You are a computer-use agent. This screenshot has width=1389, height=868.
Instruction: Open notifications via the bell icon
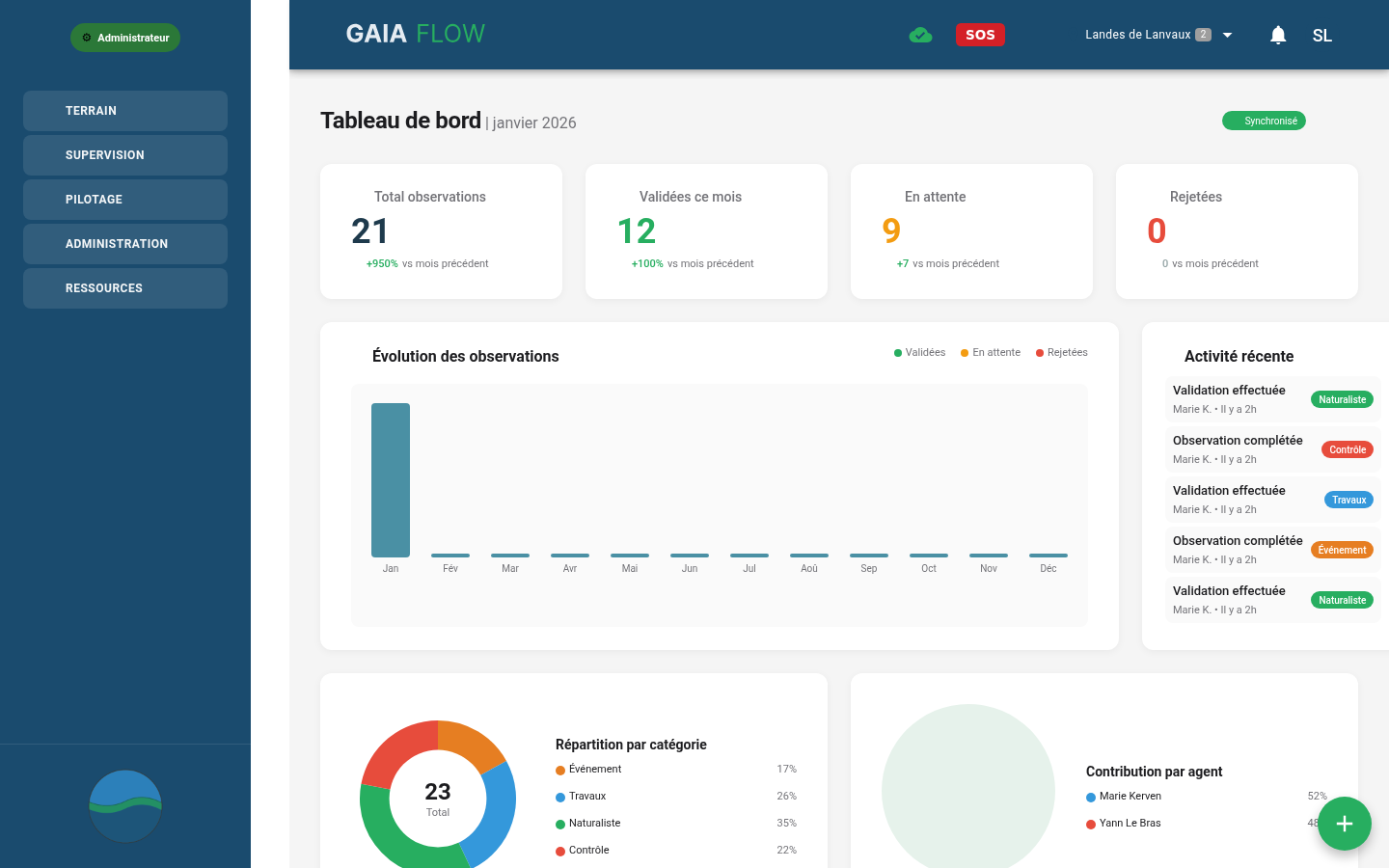tap(1278, 35)
